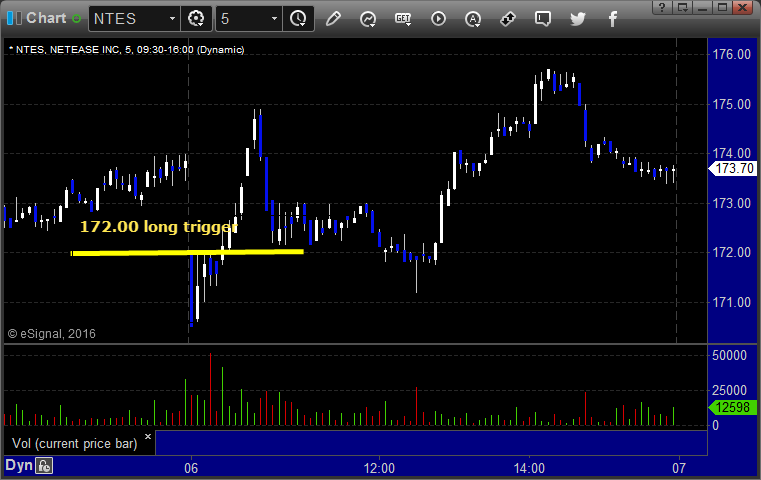The image size is (761, 480).
Task: Select the yellow 172.00 trigger line
Action: tap(187, 252)
